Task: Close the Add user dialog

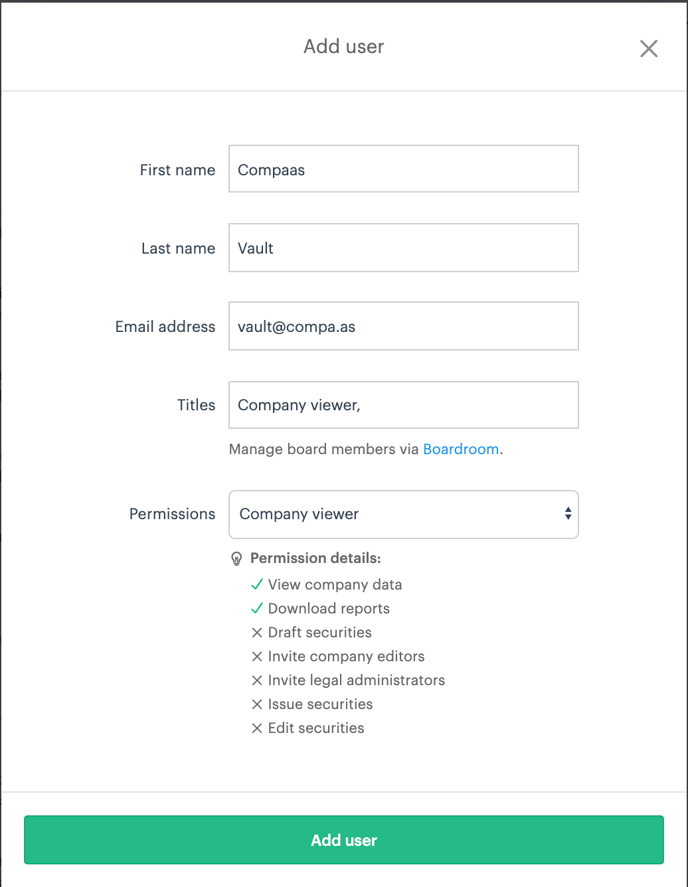Action: (648, 49)
